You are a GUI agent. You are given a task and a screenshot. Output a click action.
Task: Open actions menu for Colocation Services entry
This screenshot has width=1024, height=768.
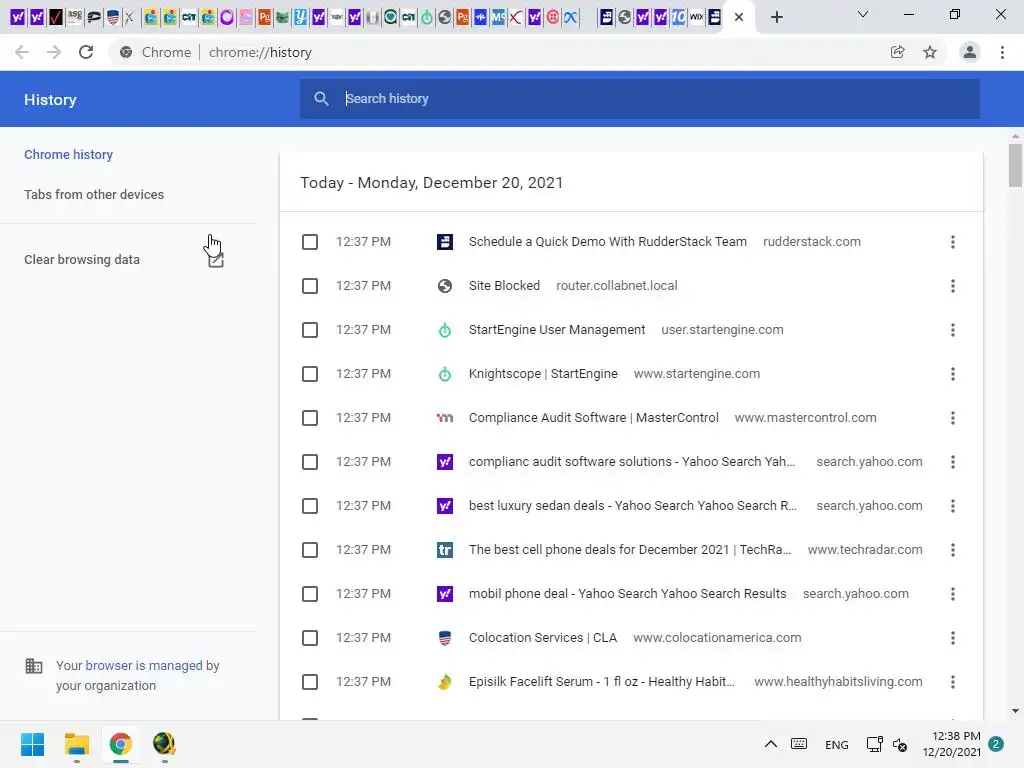point(953,638)
